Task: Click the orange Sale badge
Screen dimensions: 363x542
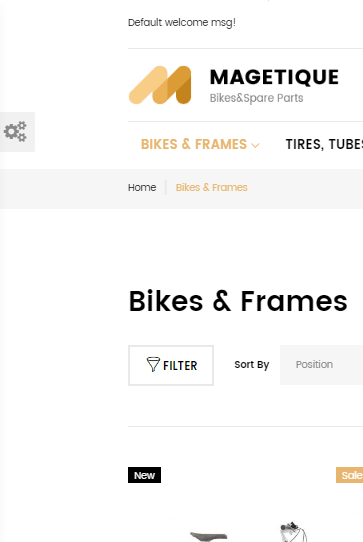Action: 350,475
